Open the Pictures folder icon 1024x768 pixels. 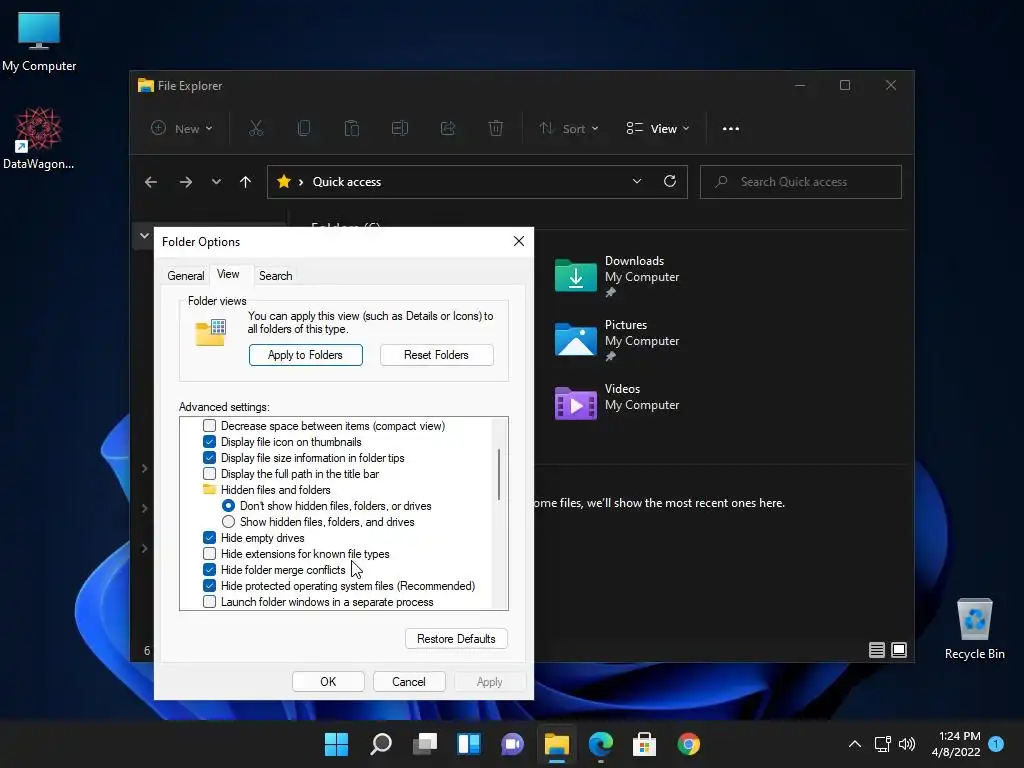coord(575,339)
